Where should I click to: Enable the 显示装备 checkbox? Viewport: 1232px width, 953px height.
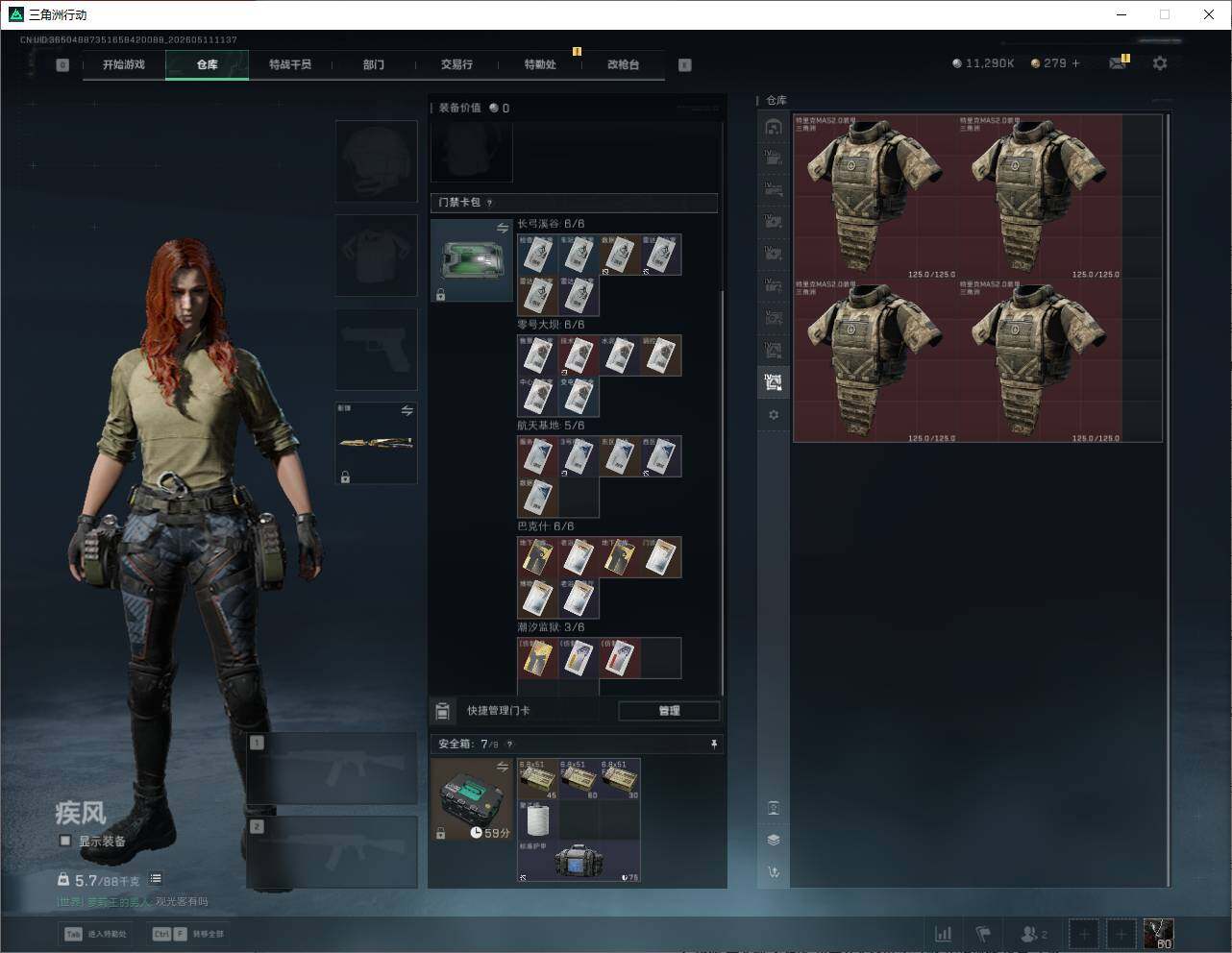coord(65,841)
